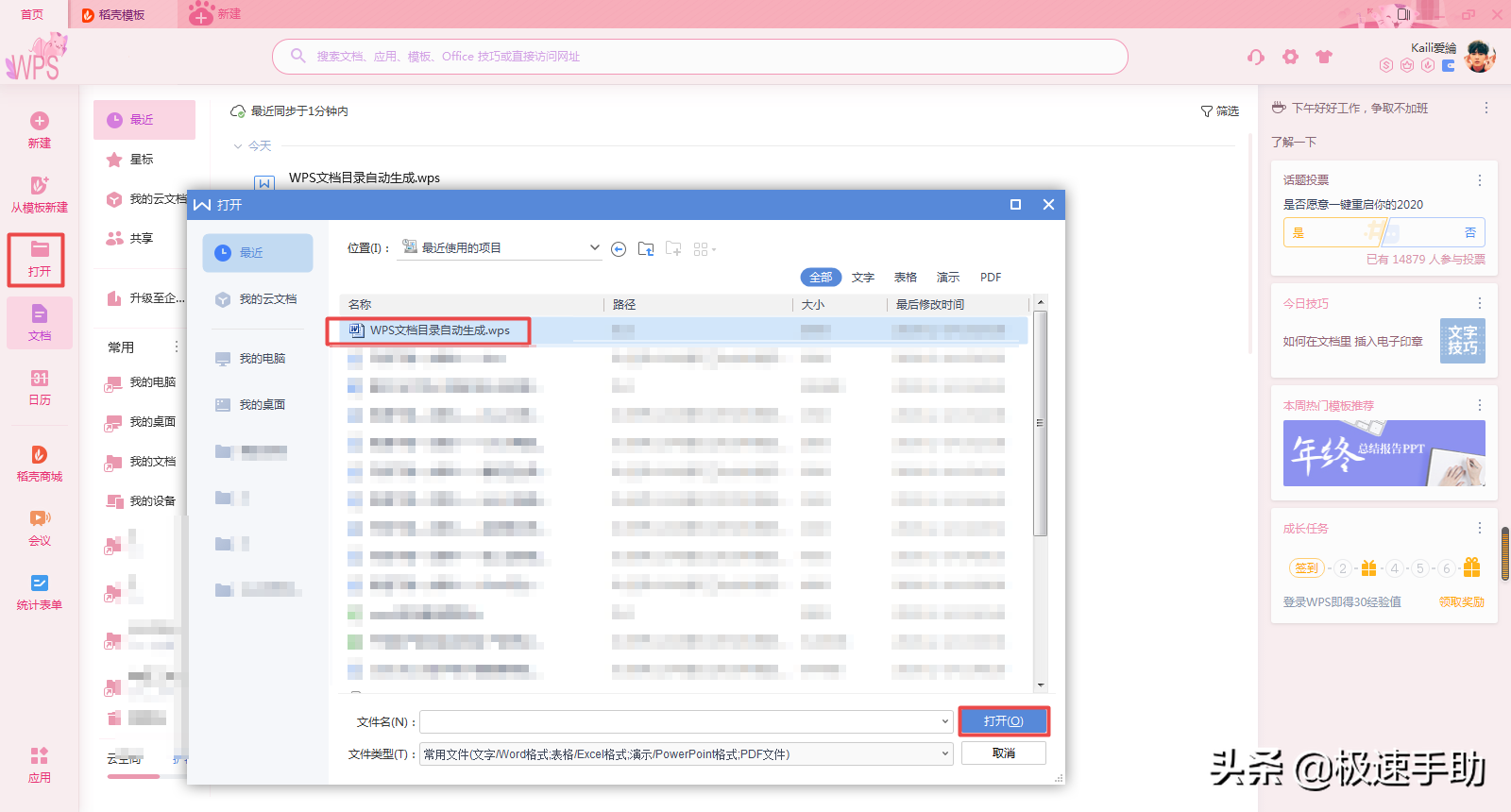The image size is (1511, 812).
Task: Sort by 最后修改时间 column header
Action: 958,305
